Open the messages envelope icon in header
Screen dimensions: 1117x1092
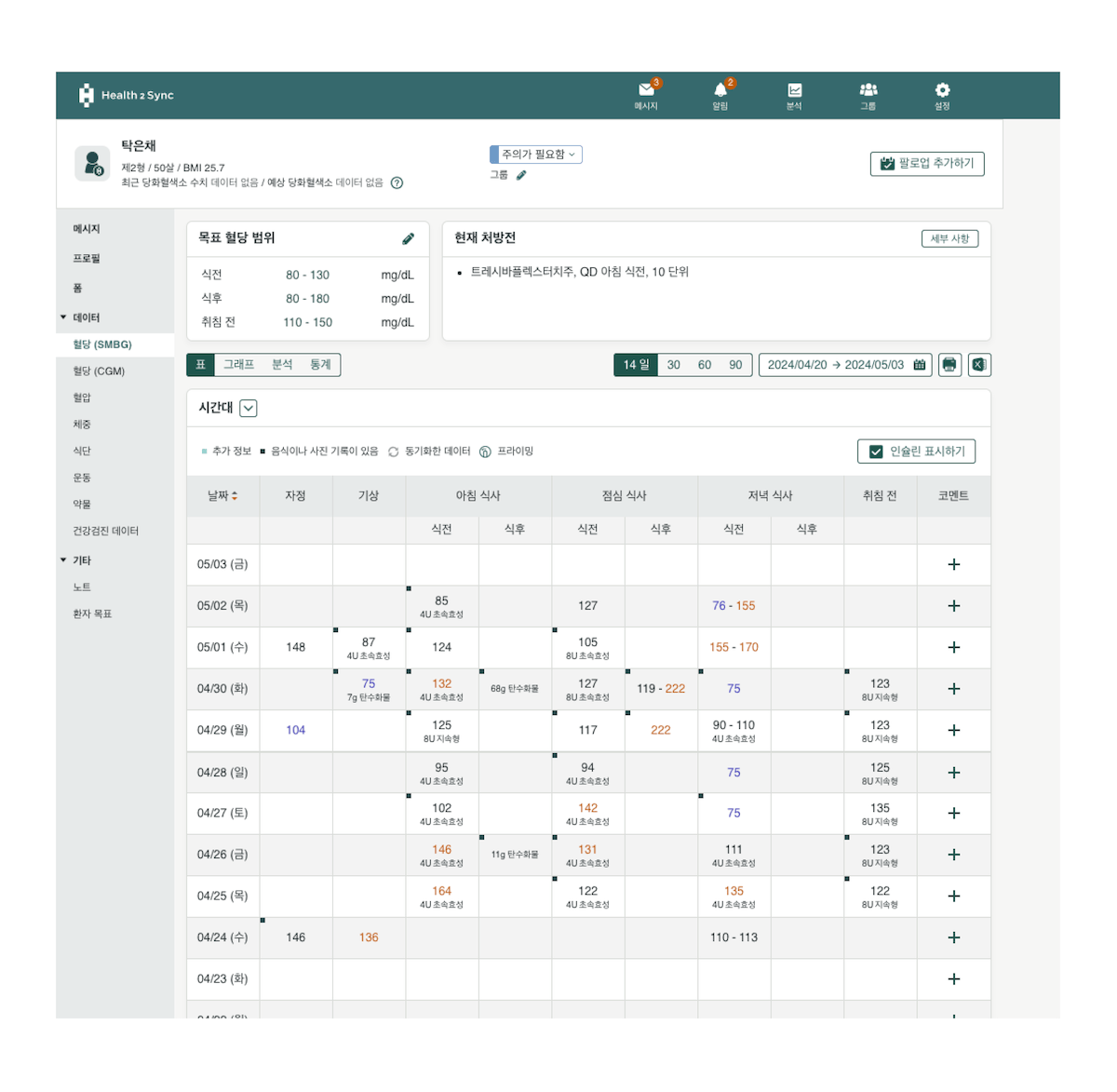coord(646,90)
